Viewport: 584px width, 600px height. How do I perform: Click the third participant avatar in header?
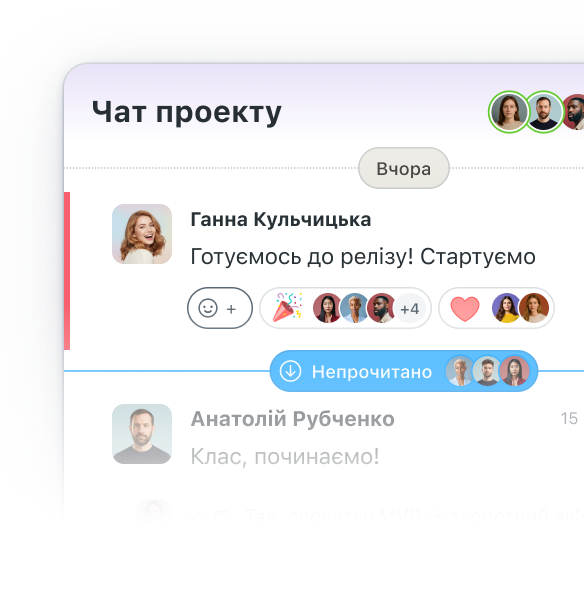tap(573, 112)
